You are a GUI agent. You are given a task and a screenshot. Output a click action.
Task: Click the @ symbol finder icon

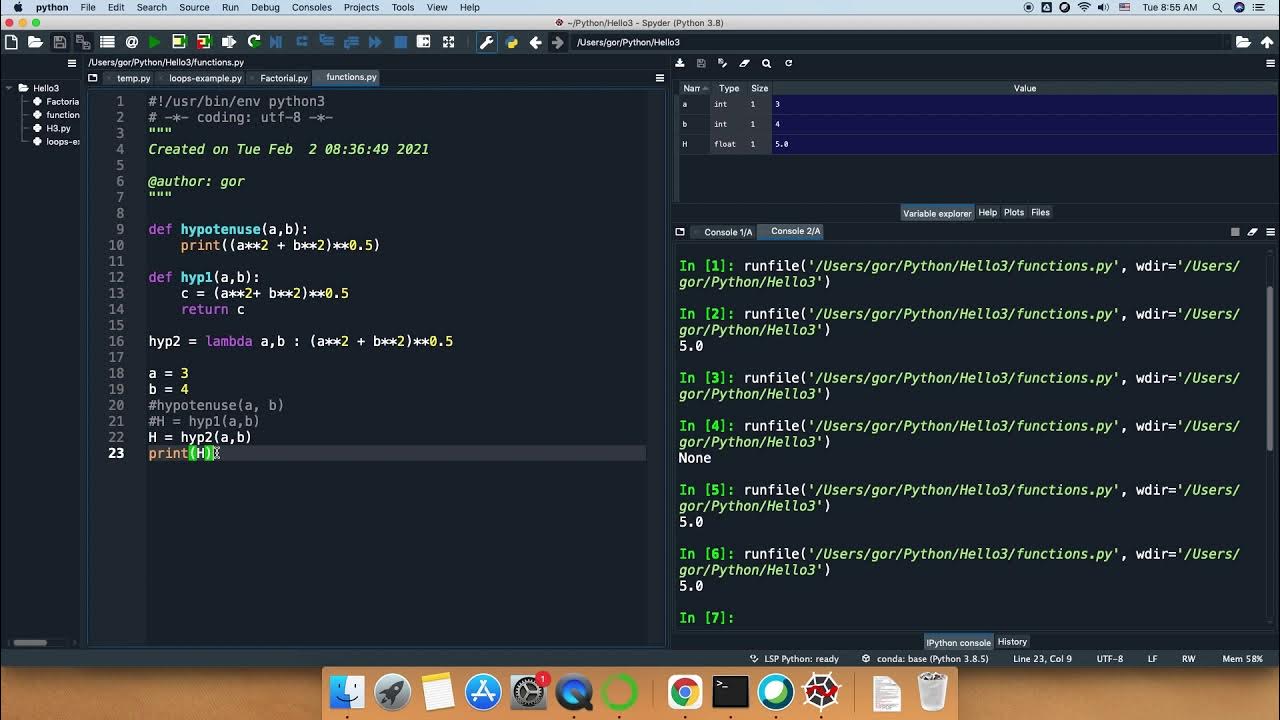point(131,42)
